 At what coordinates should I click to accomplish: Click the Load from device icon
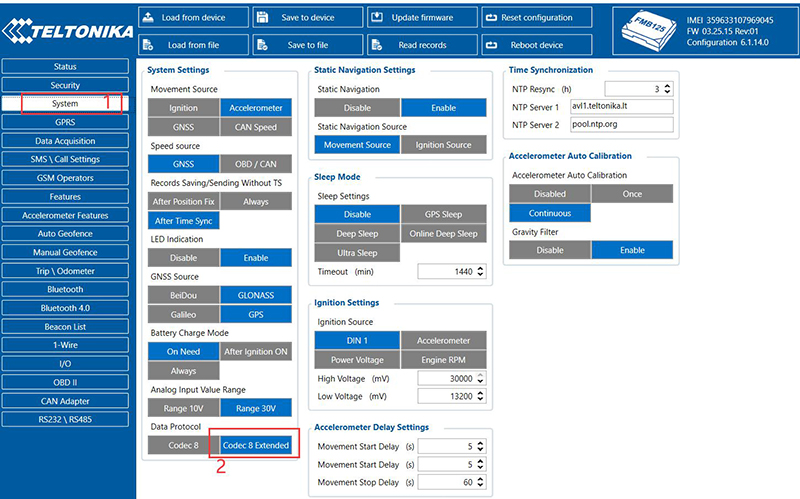[148, 18]
